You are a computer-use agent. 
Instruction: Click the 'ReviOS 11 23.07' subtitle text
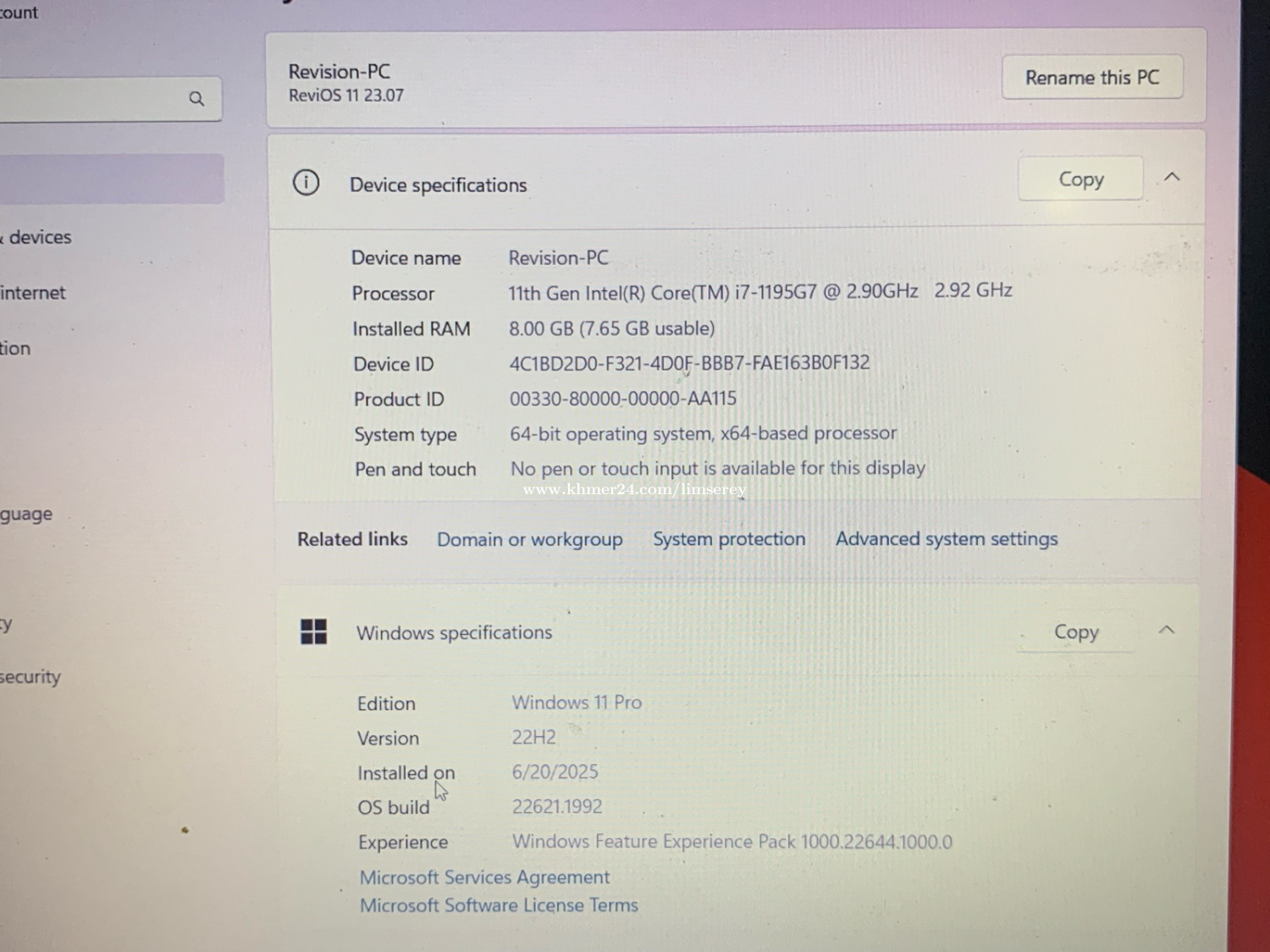pyautogui.click(x=346, y=95)
